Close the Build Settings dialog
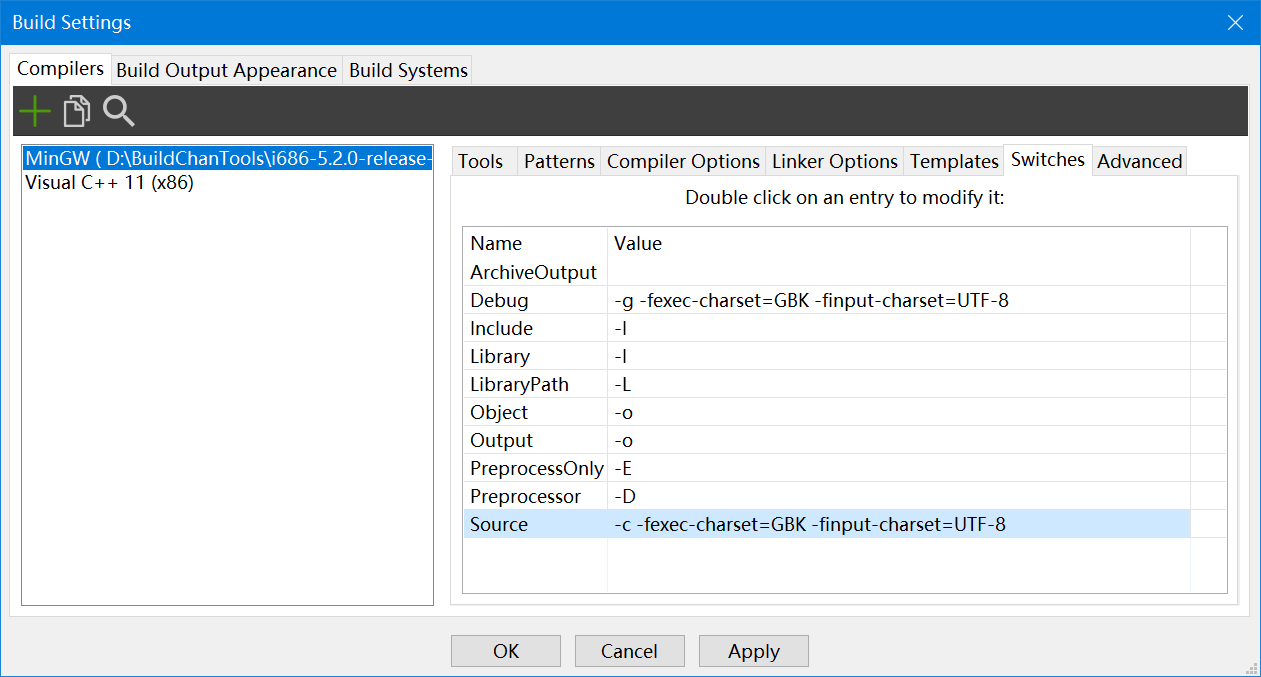 [1235, 22]
